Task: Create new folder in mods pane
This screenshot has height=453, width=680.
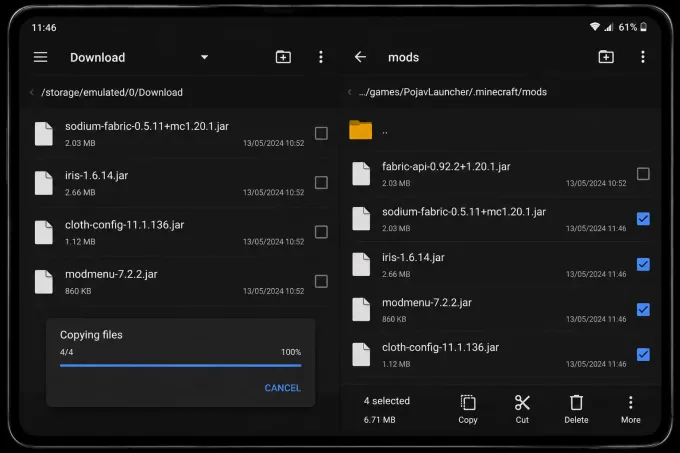Action: click(606, 57)
